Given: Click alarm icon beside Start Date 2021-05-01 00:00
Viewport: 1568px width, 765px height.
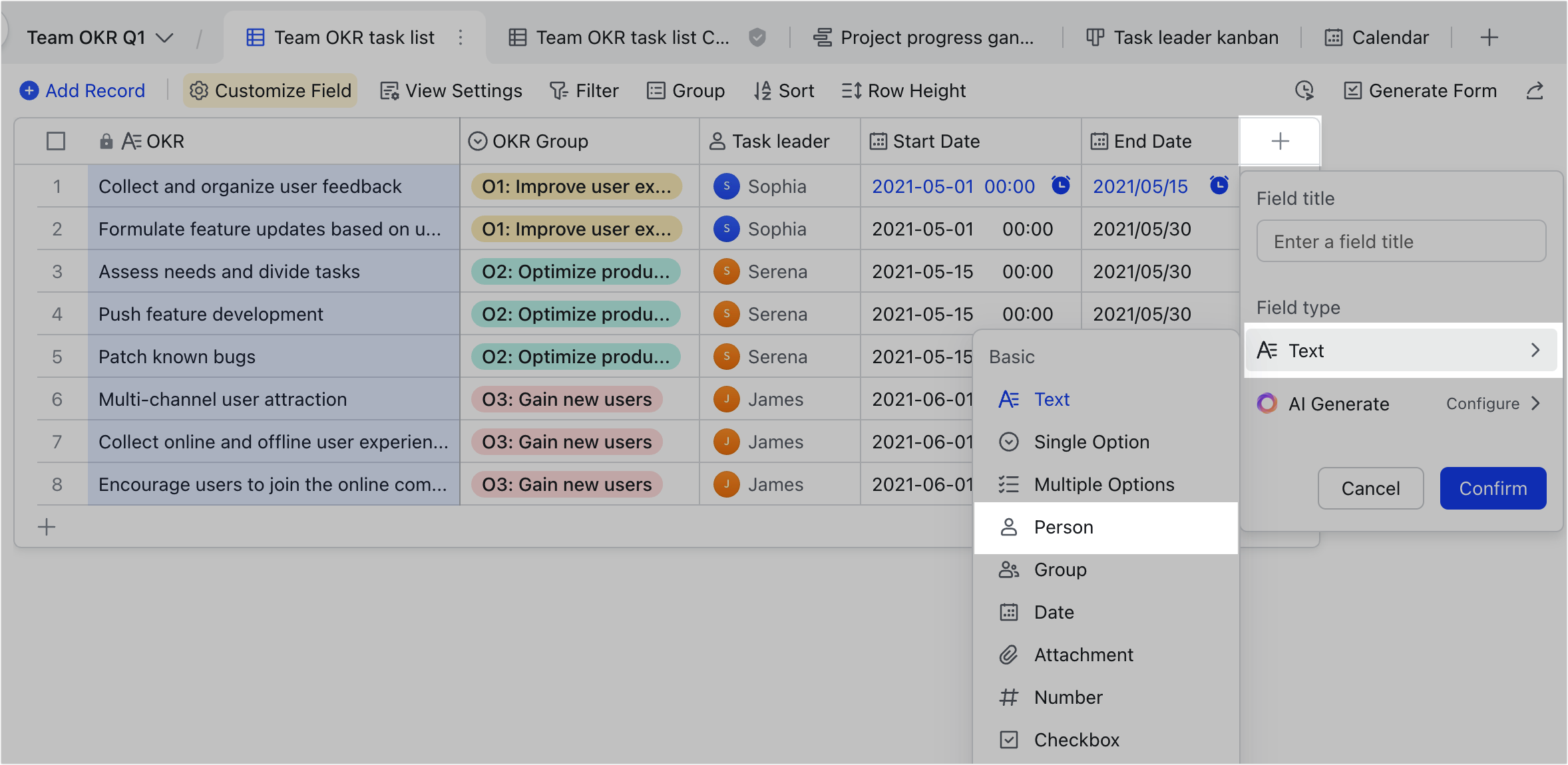Looking at the screenshot, I should click(x=1061, y=185).
